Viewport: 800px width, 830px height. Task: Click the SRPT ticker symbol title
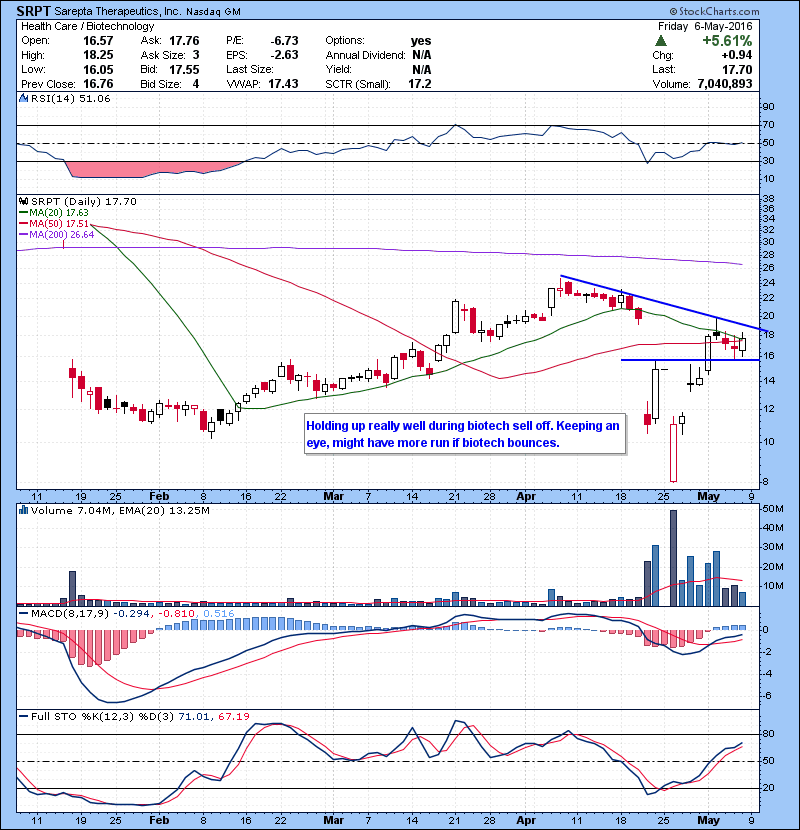(x=33, y=11)
